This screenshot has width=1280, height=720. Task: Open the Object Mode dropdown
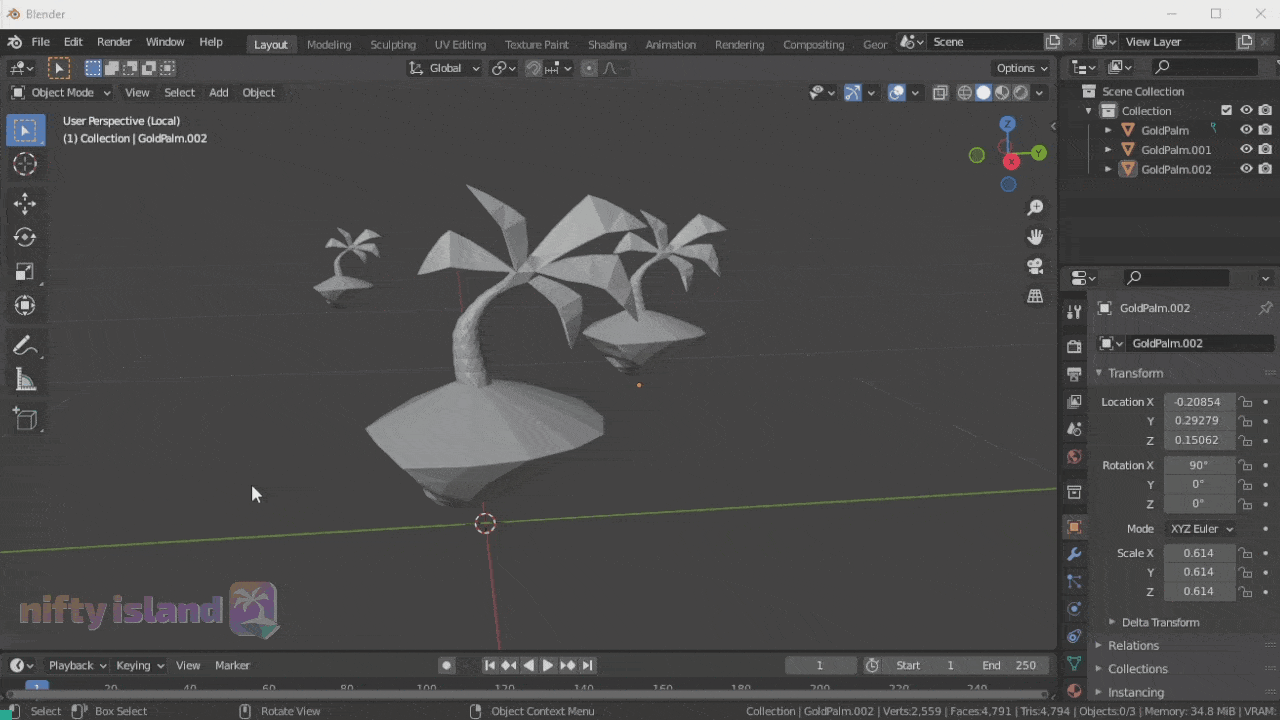click(61, 93)
